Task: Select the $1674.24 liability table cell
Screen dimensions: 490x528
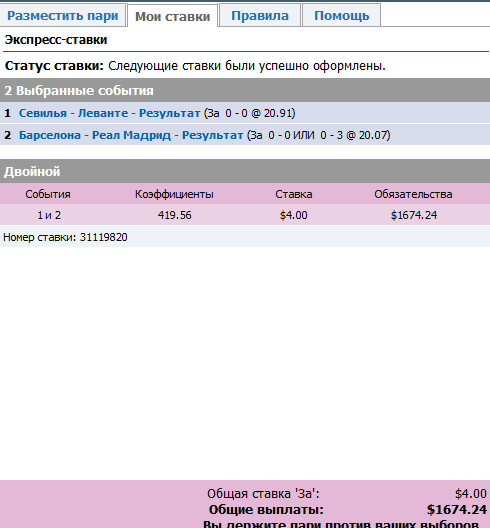Action: coord(414,215)
